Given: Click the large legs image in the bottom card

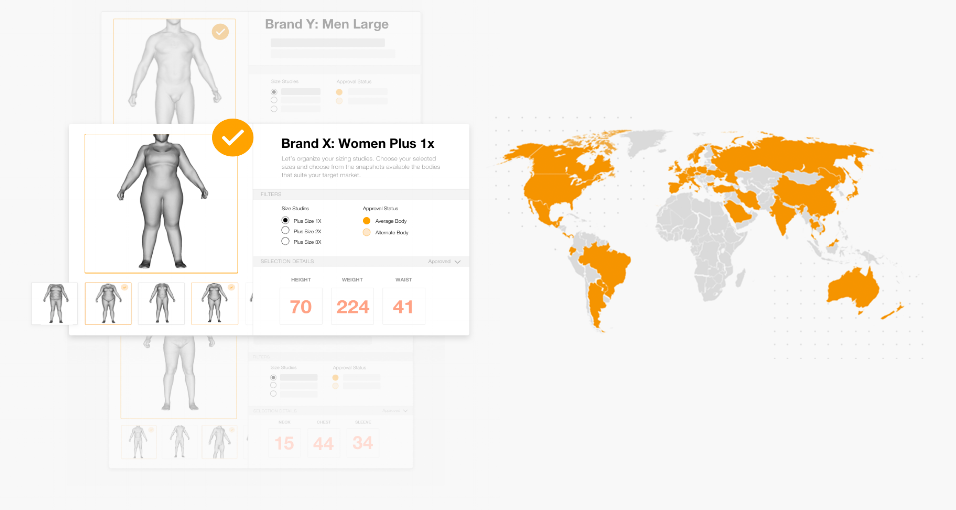Looking at the screenshot, I should [179, 376].
